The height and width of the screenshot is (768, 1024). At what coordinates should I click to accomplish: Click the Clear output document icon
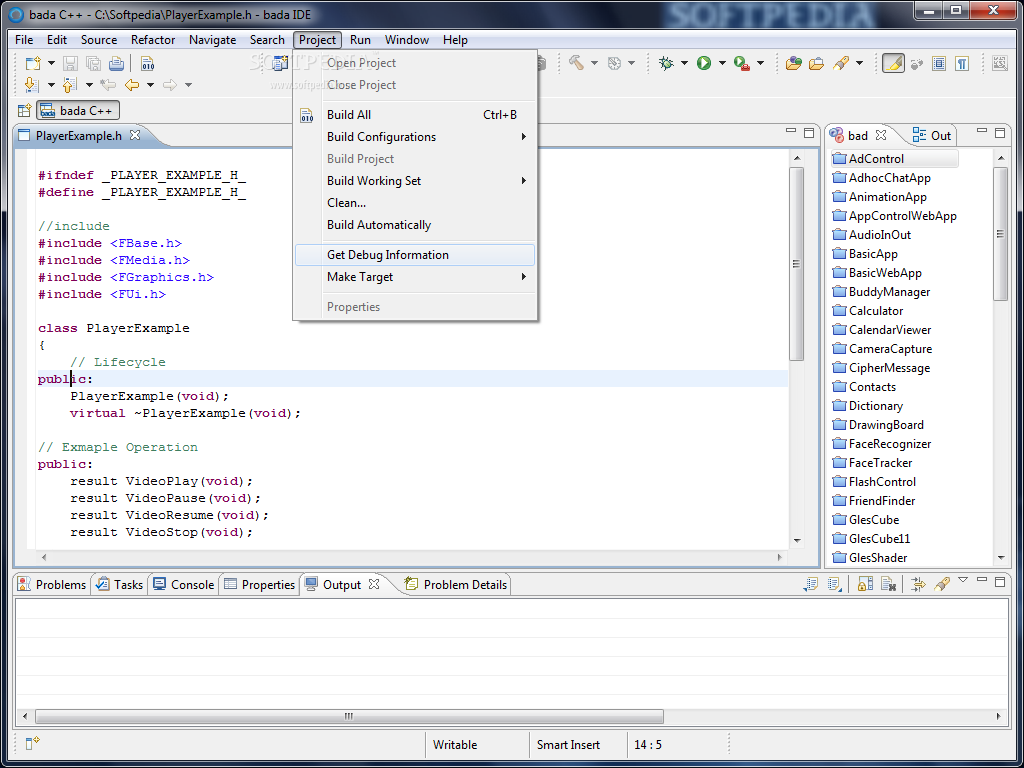888,584
